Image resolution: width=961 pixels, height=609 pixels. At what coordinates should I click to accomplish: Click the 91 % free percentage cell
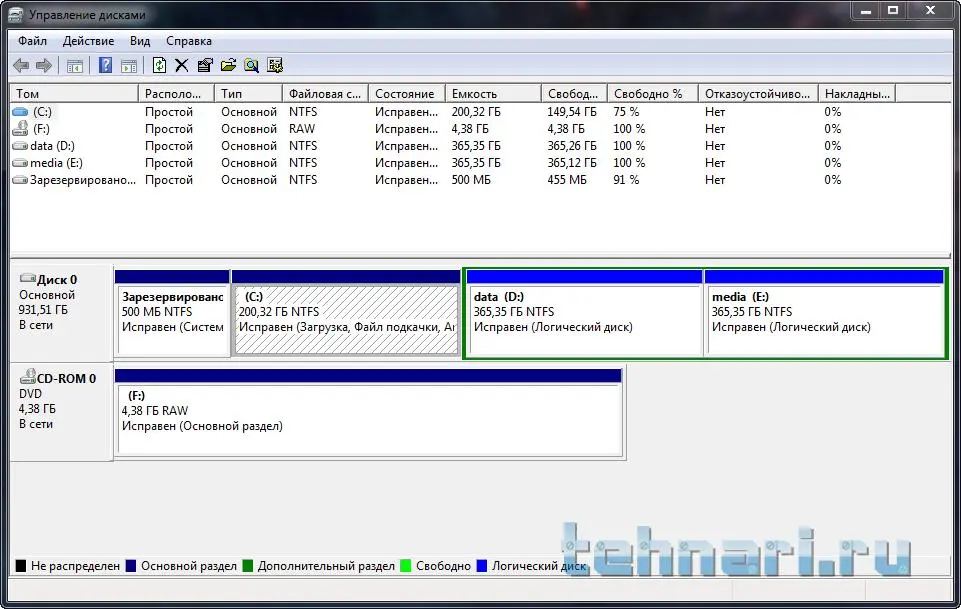[626, 180]
